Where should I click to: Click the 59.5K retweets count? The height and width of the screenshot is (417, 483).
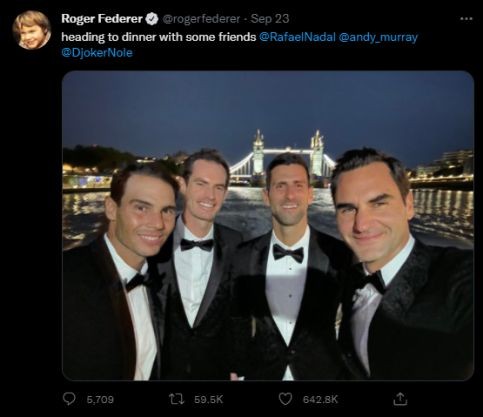[x=209, y=399]
